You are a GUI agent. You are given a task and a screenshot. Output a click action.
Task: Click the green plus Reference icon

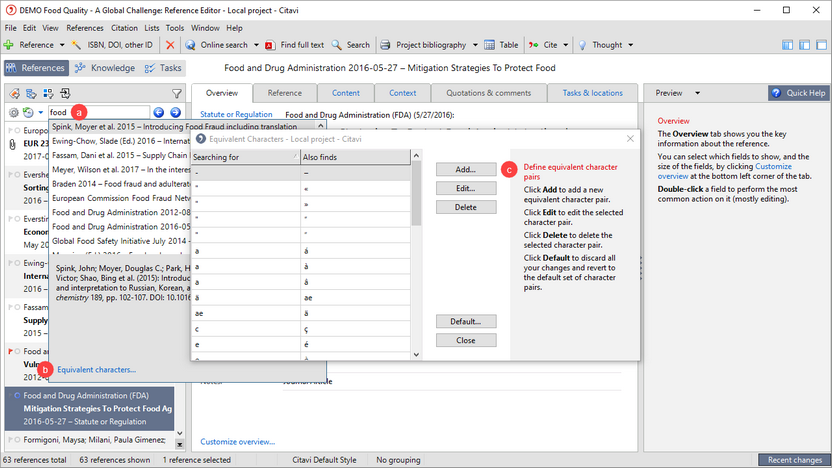coord(8,45)
